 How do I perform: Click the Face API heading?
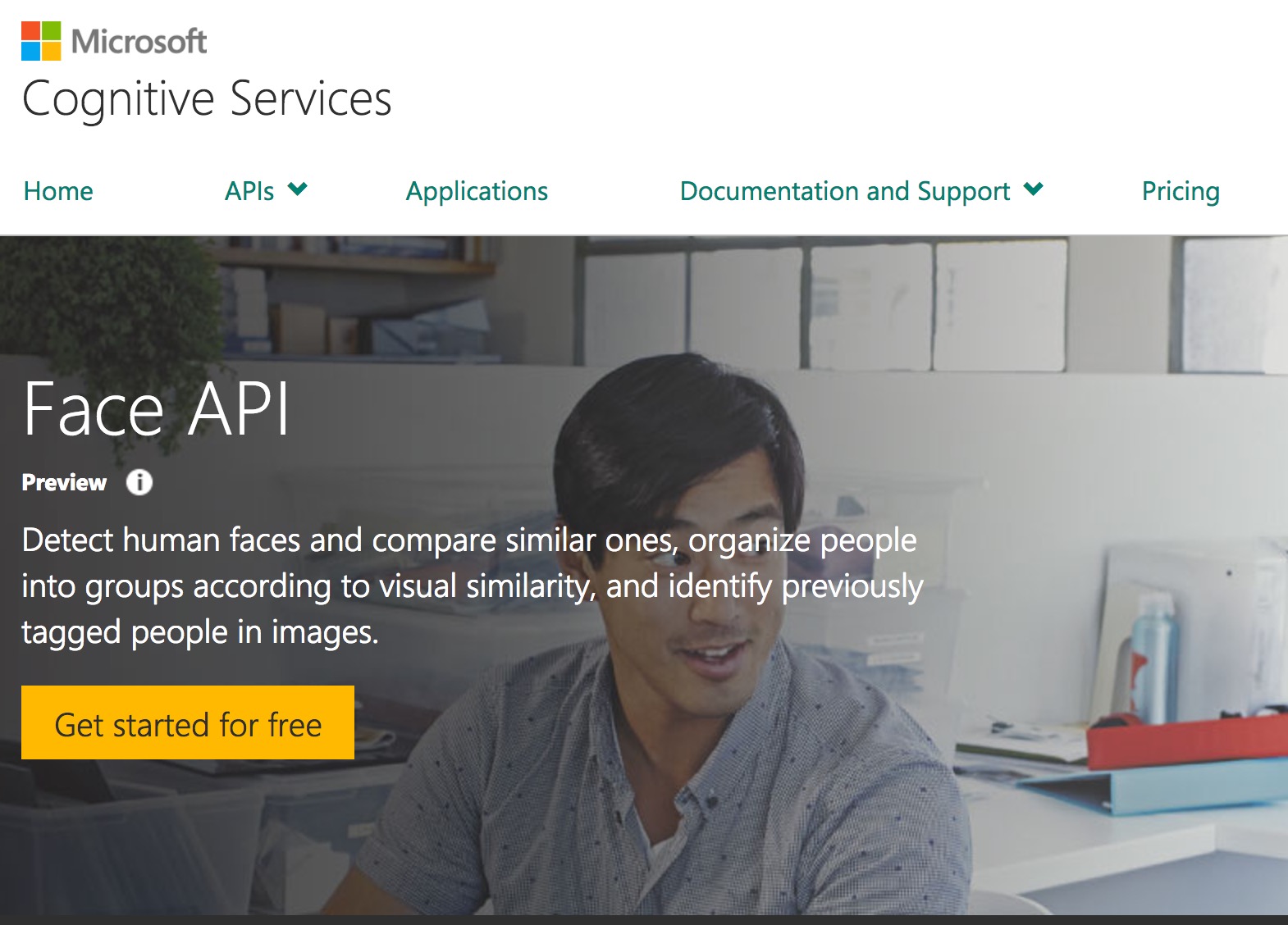pyautogui.click(x=156, y=408)
